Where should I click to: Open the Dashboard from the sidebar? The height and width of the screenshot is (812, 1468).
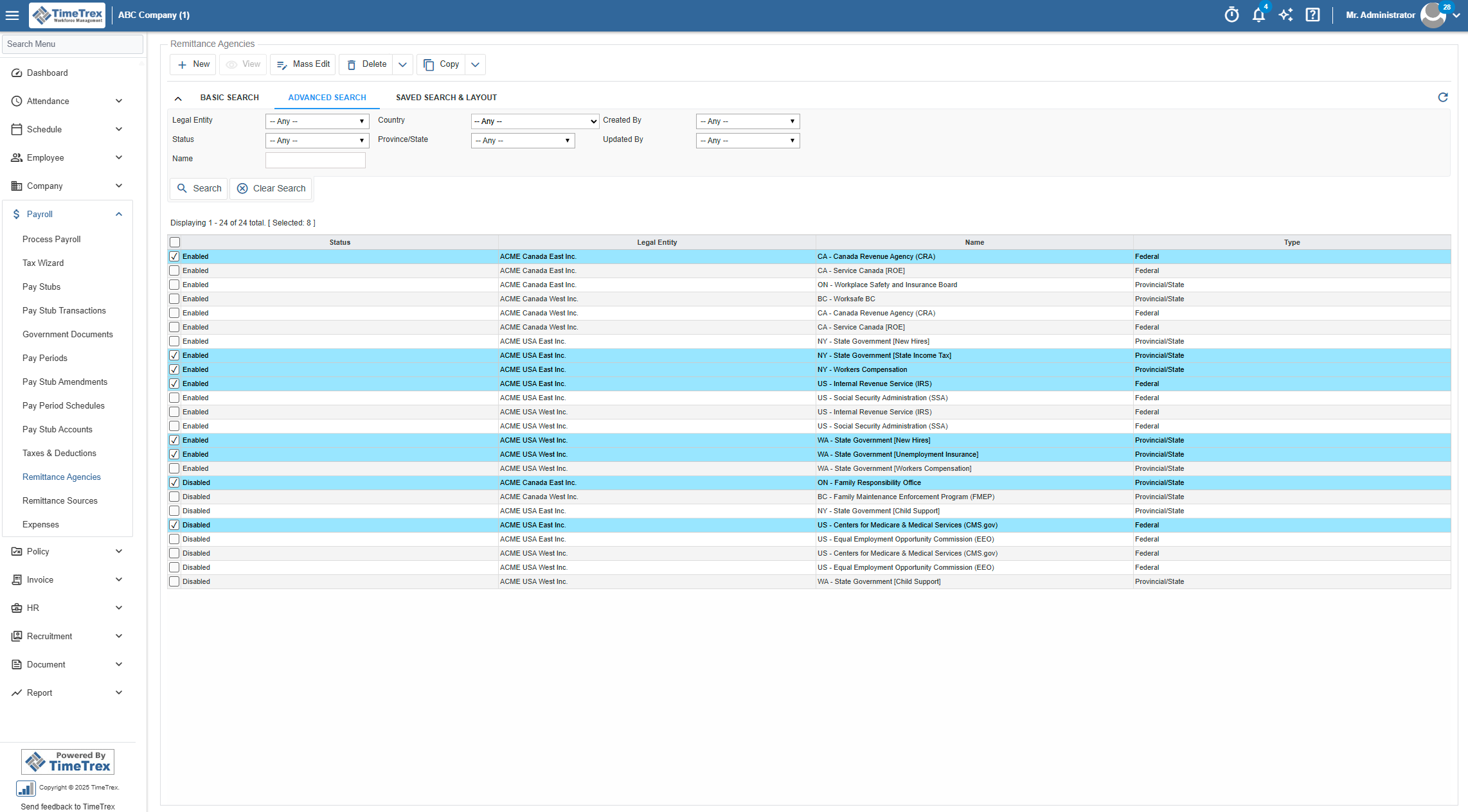click(x=48, y=73)
